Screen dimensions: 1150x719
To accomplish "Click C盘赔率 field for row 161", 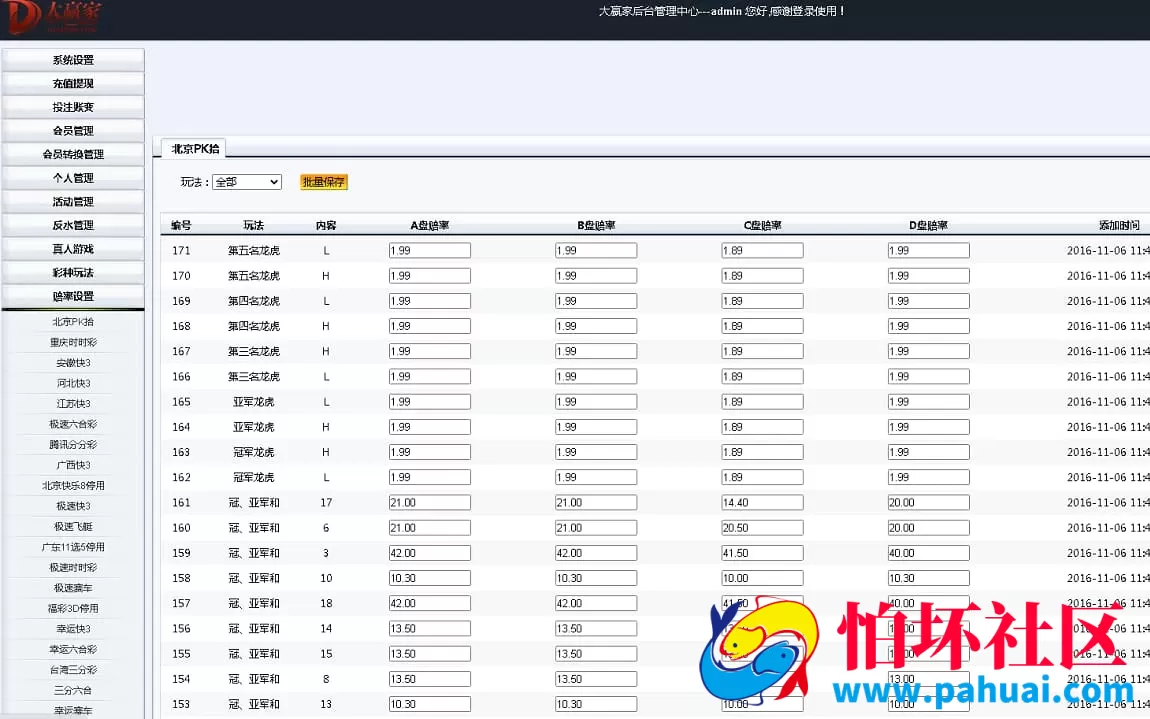I will 761,503.
